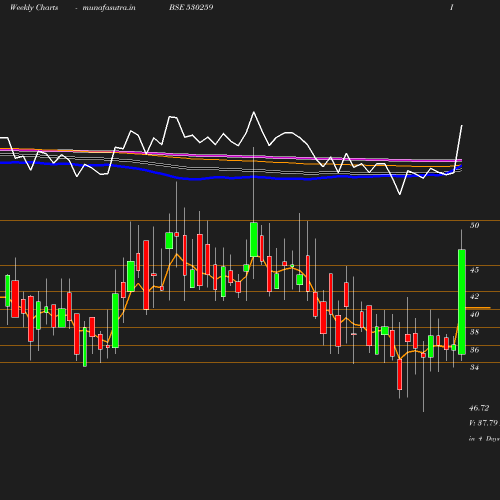Click the 50 price axis label

[x=474, y=225]
